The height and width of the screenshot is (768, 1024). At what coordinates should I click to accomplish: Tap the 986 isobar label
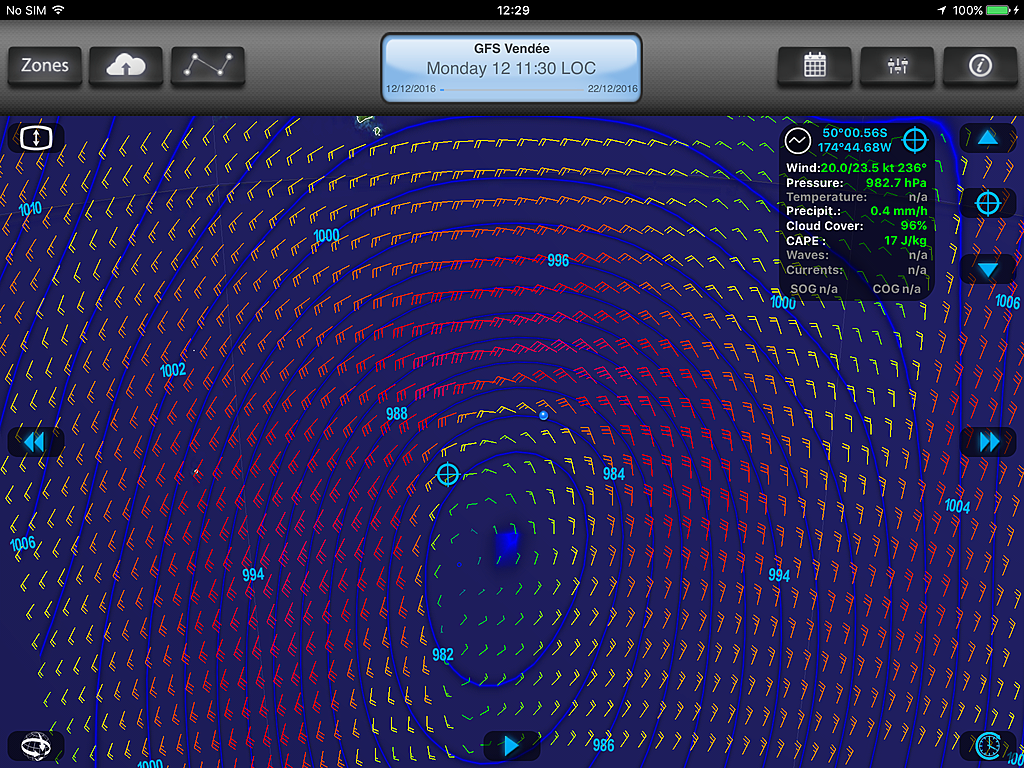point(603,744)
